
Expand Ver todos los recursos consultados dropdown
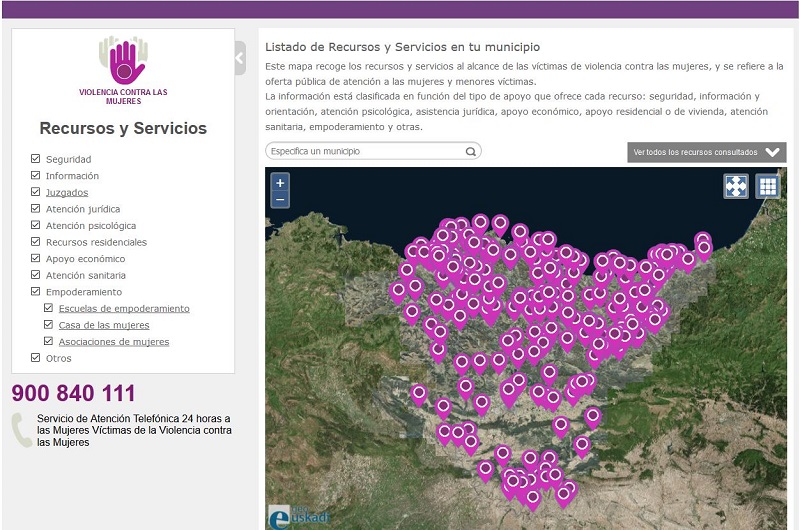click(706, 152)
